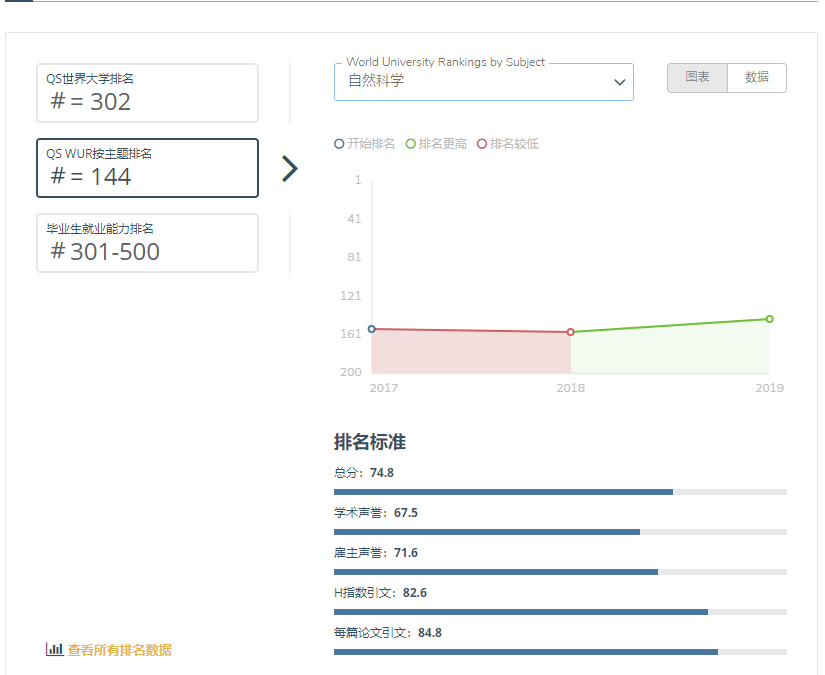Open 查看所有排名数据 link
825x675 pixels.
coord(119,650)
